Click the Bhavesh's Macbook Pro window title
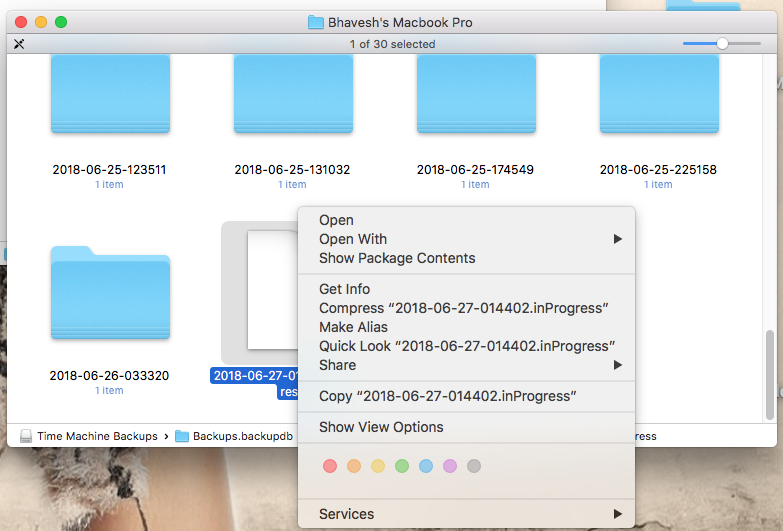The image size is (783, 531). [x=400, y=22]
